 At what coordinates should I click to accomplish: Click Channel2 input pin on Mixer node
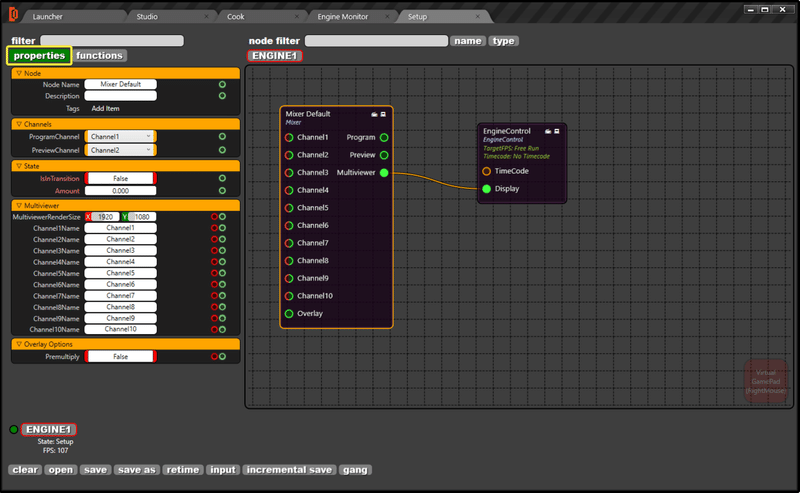pyautogui.click(x=289, y=155)
